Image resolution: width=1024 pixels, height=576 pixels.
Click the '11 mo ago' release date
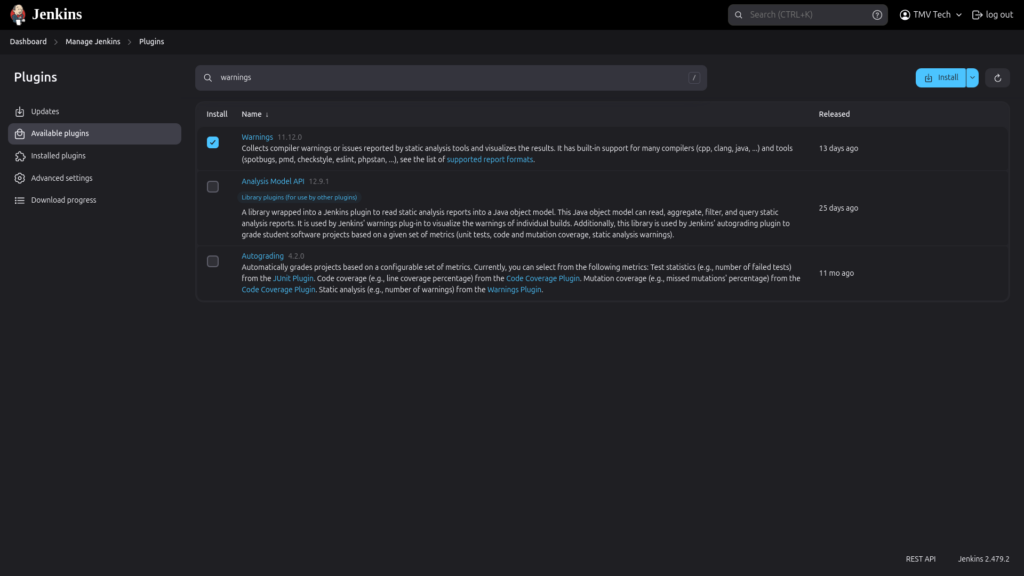pyautogui.click(x=837, y=273)
